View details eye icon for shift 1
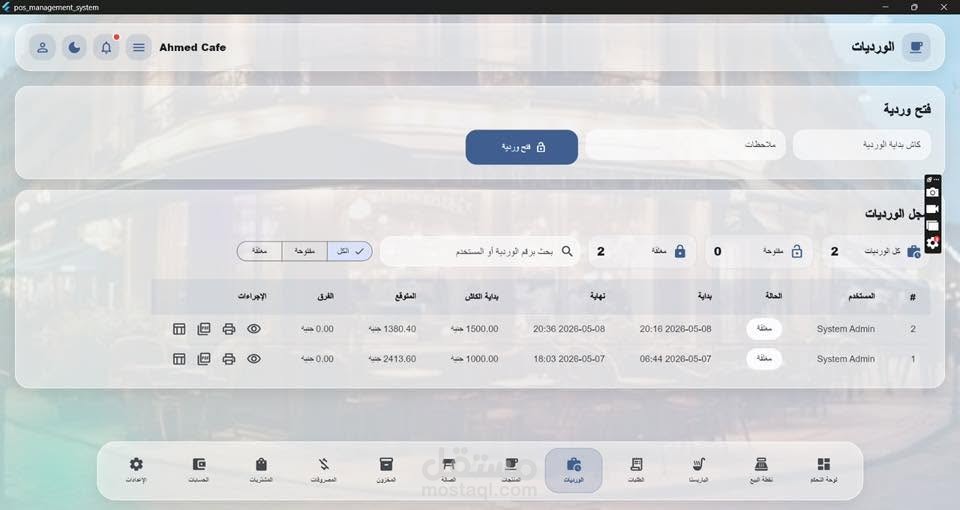The width and height of the screenshot is (960, 510). click(x=253, y=359)
